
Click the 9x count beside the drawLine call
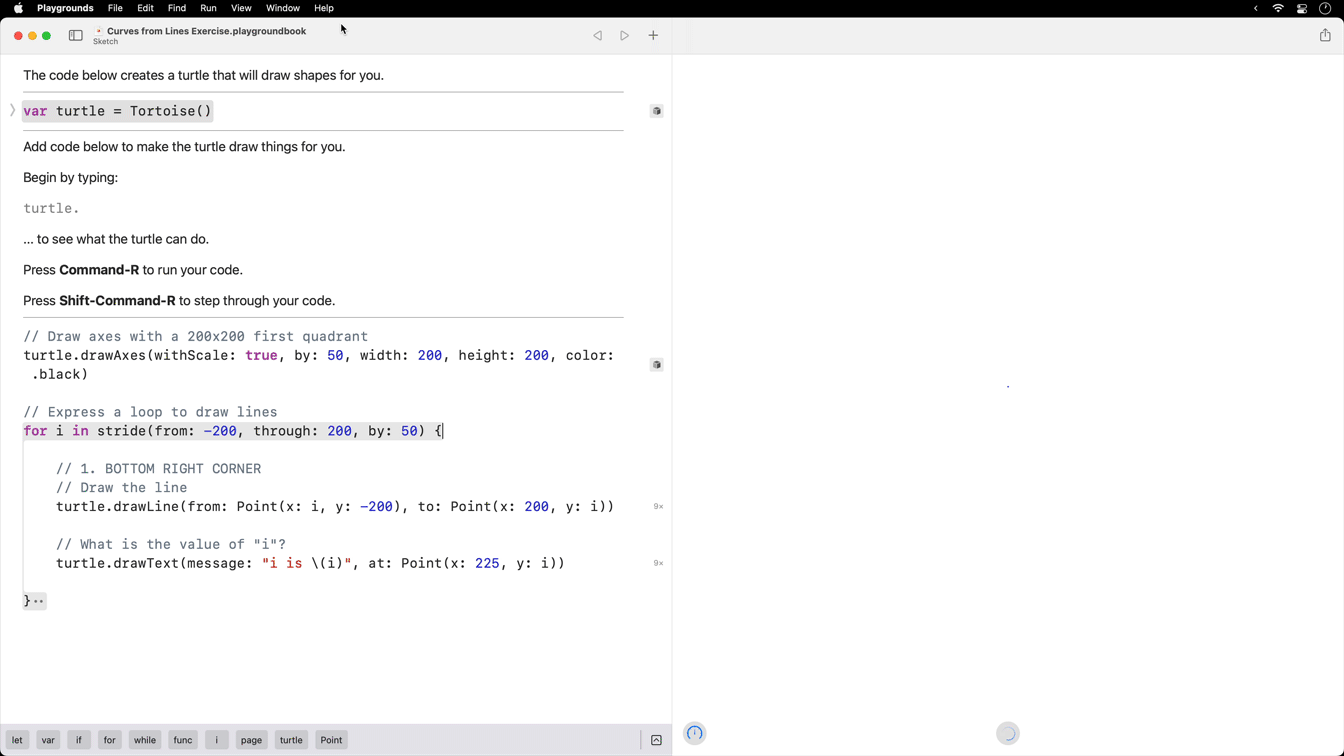pos(658,506)
